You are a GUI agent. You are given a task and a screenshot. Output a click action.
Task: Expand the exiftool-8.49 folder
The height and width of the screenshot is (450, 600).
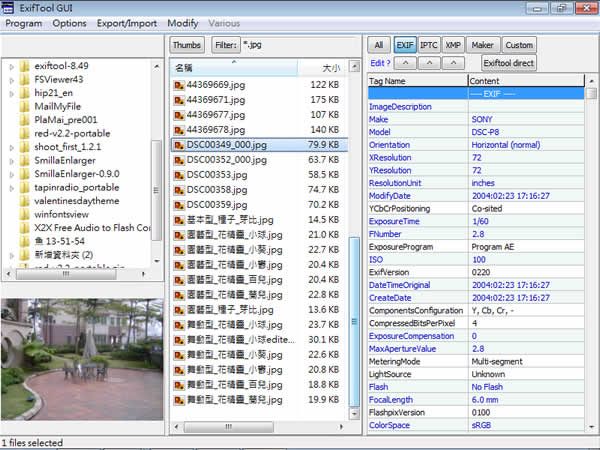point(11,67)
